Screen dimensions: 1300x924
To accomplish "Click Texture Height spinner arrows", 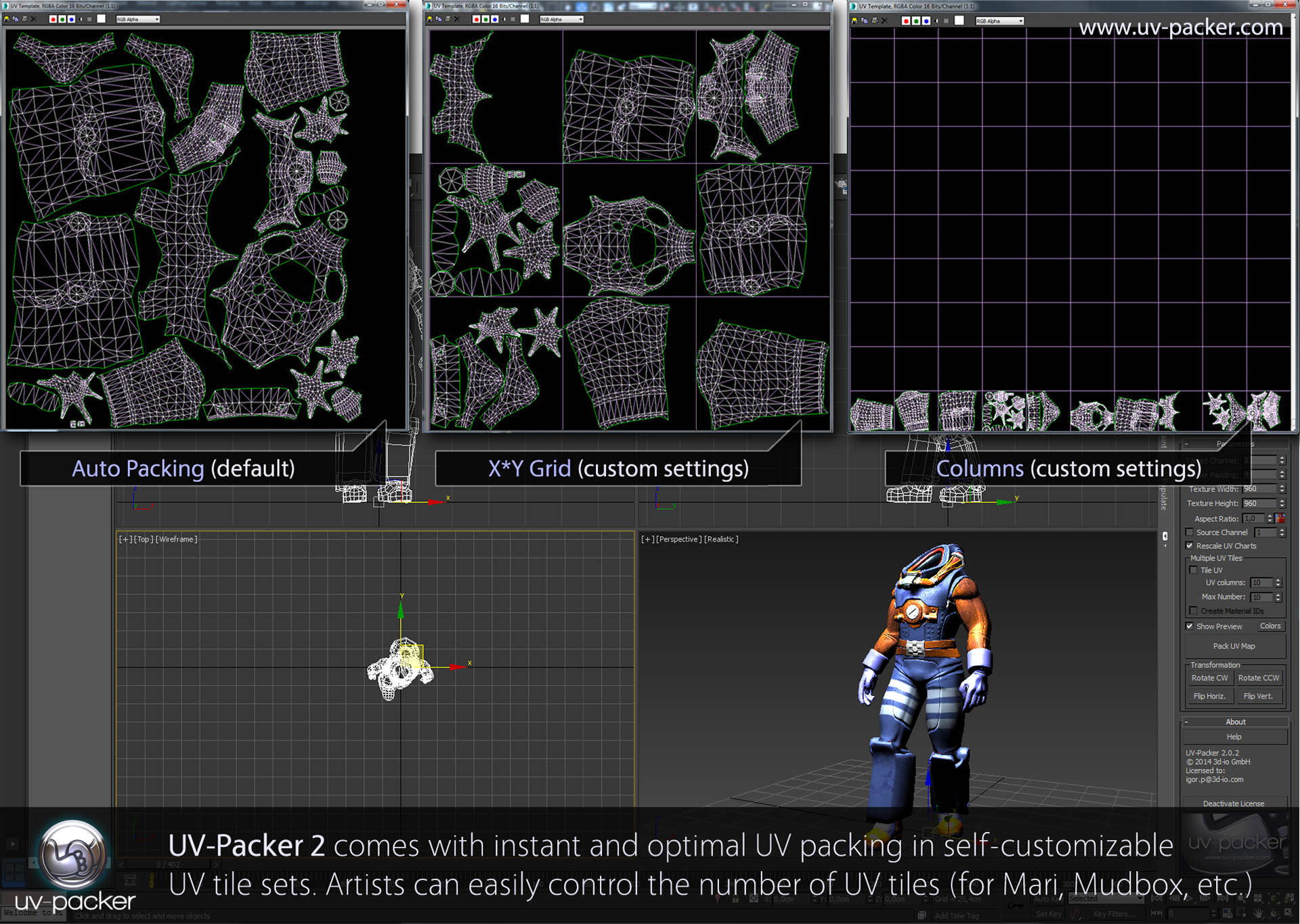I will point(1282,503).
